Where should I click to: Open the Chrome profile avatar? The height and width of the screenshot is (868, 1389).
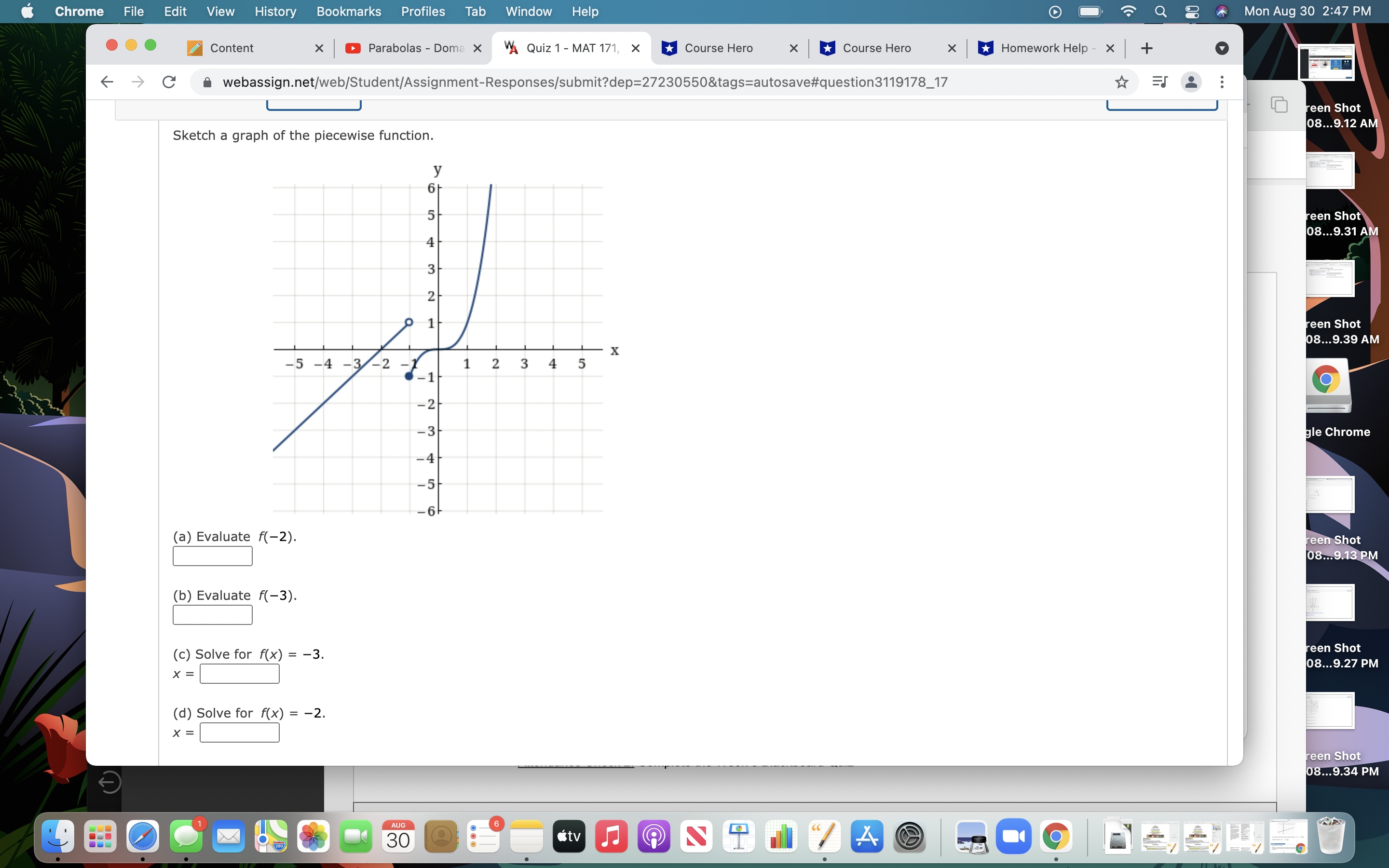1191,82
